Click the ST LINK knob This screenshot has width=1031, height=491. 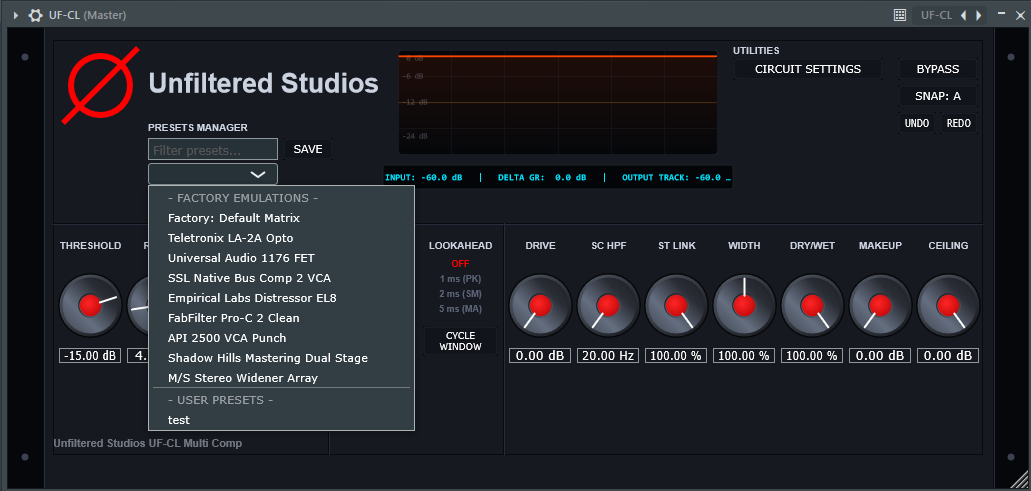[x=677, y=306]
